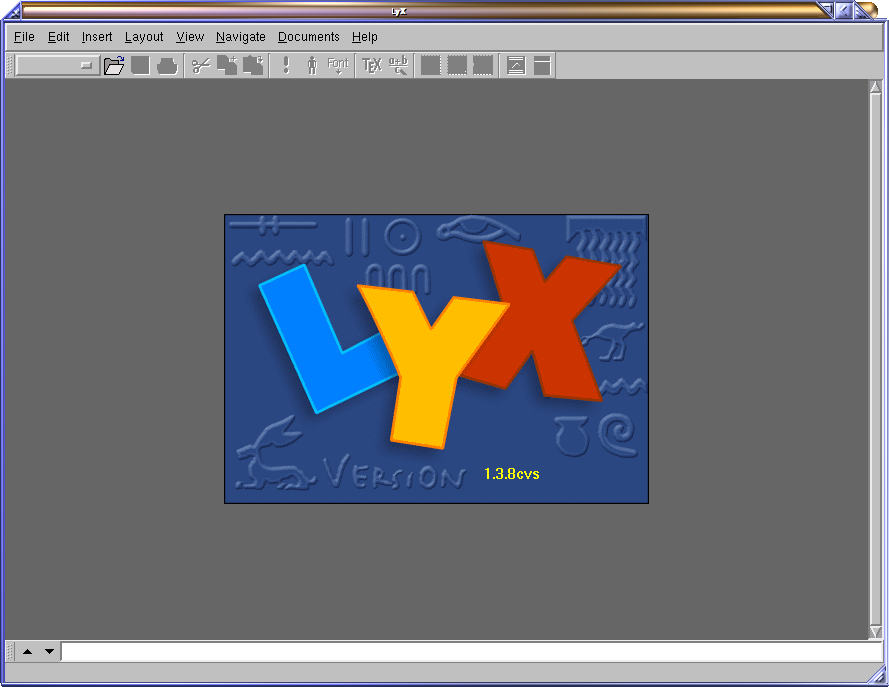
Task: Click the Save document toolbar icon
Action: [x=141, y=66]
